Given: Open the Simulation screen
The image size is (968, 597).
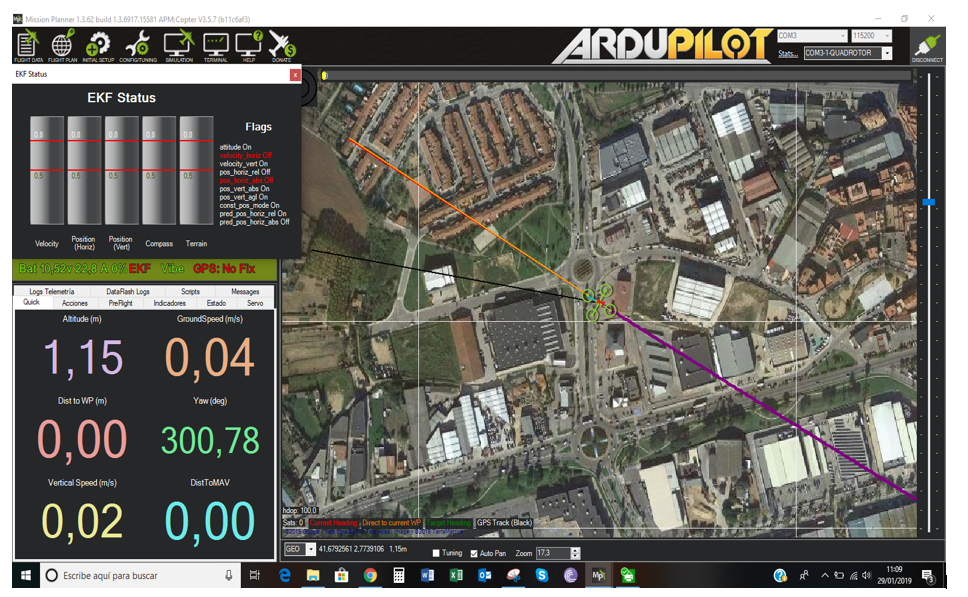Looking at the screenshot, I should click(179, 46).
